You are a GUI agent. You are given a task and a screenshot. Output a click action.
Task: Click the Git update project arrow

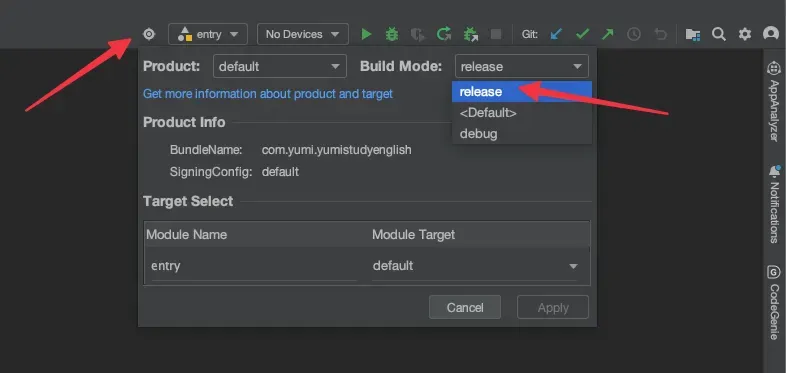556,34
